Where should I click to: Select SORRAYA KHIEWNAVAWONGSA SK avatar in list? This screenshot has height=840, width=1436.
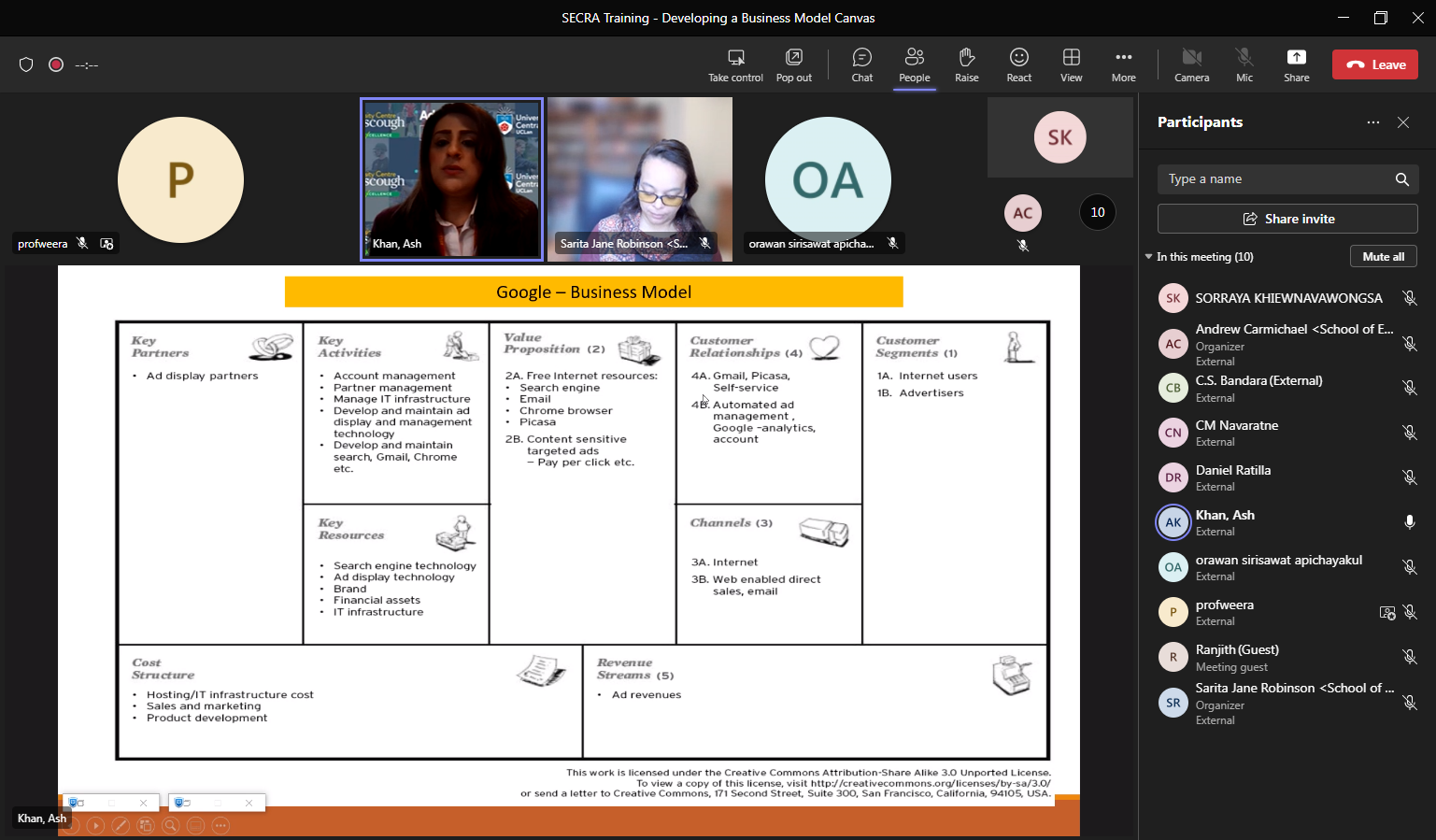(x=1173, y=298)
